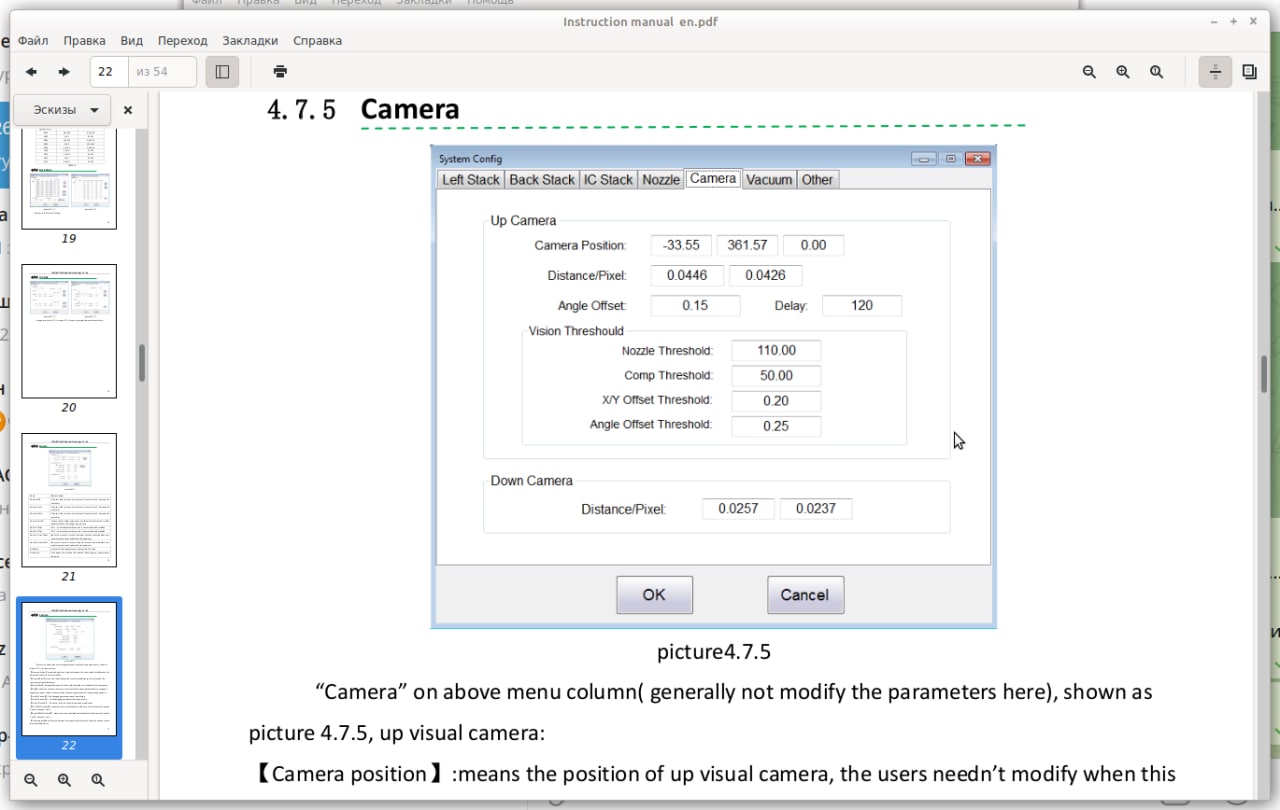
Task: Click the pictured "Cancel" button
Action: point(805,595)
